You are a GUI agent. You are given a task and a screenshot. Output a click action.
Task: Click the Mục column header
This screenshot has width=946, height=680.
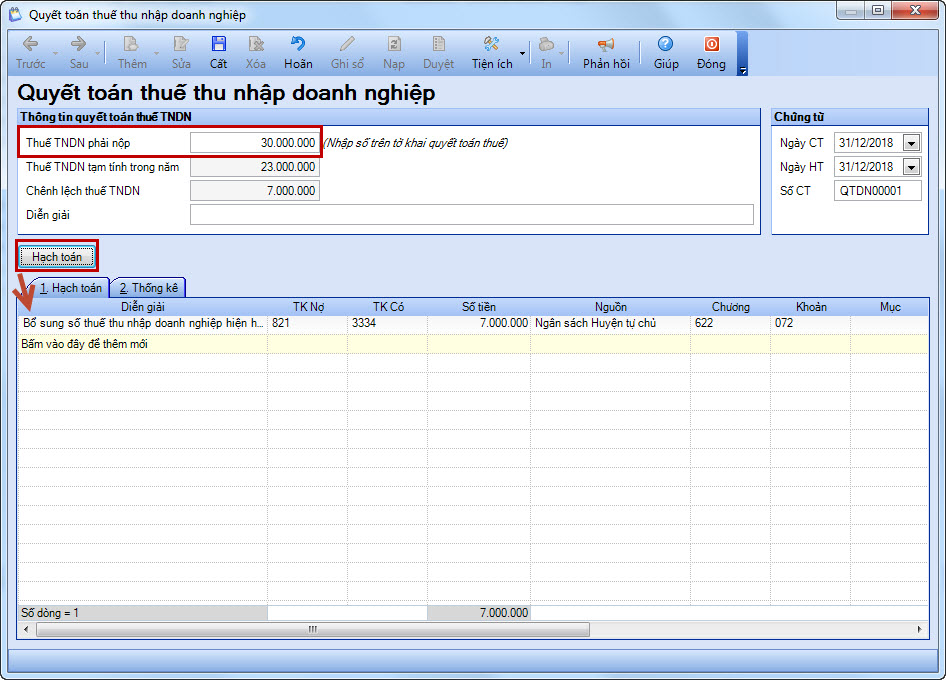890,307
